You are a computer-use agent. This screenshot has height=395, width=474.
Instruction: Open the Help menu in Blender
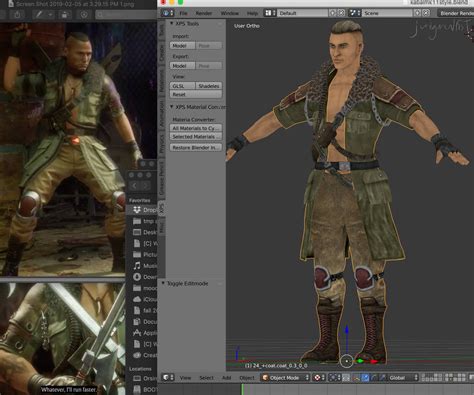(x=252, y=13)
